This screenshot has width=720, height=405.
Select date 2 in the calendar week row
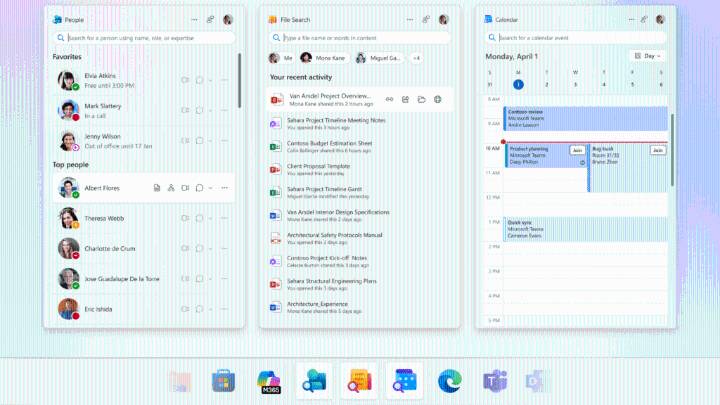click(x=546, y=84)
